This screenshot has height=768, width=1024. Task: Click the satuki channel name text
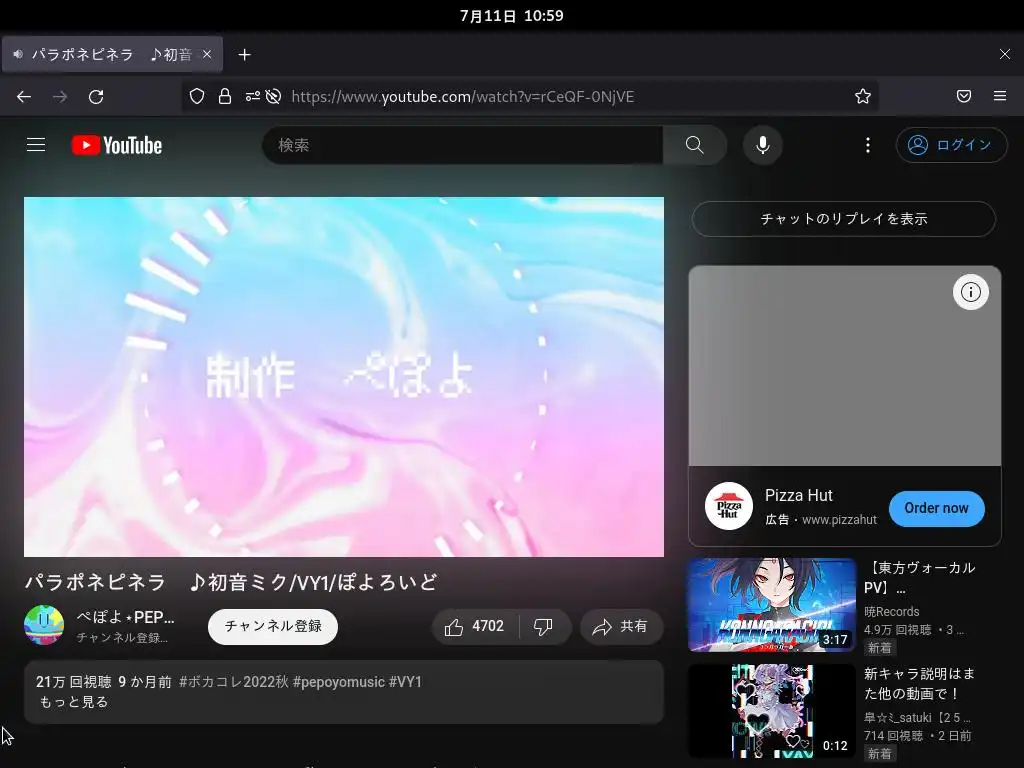917,718
